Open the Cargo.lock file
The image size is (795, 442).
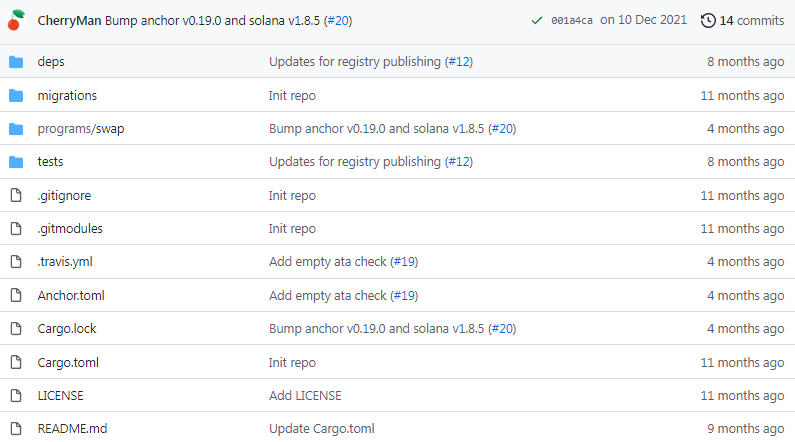[67, 329]
